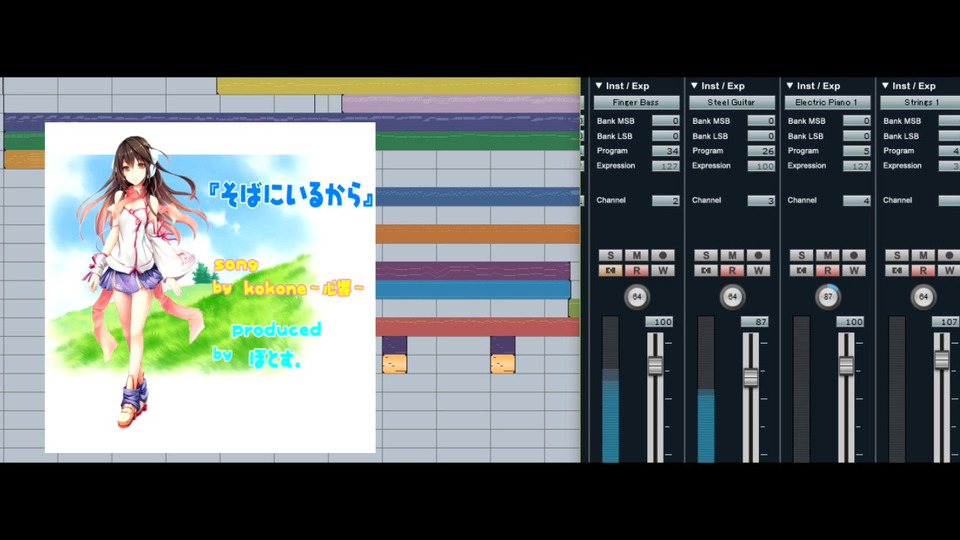960x540 pixels.
Task: Select the red clip in the arrangement
Action: [478, 327]
